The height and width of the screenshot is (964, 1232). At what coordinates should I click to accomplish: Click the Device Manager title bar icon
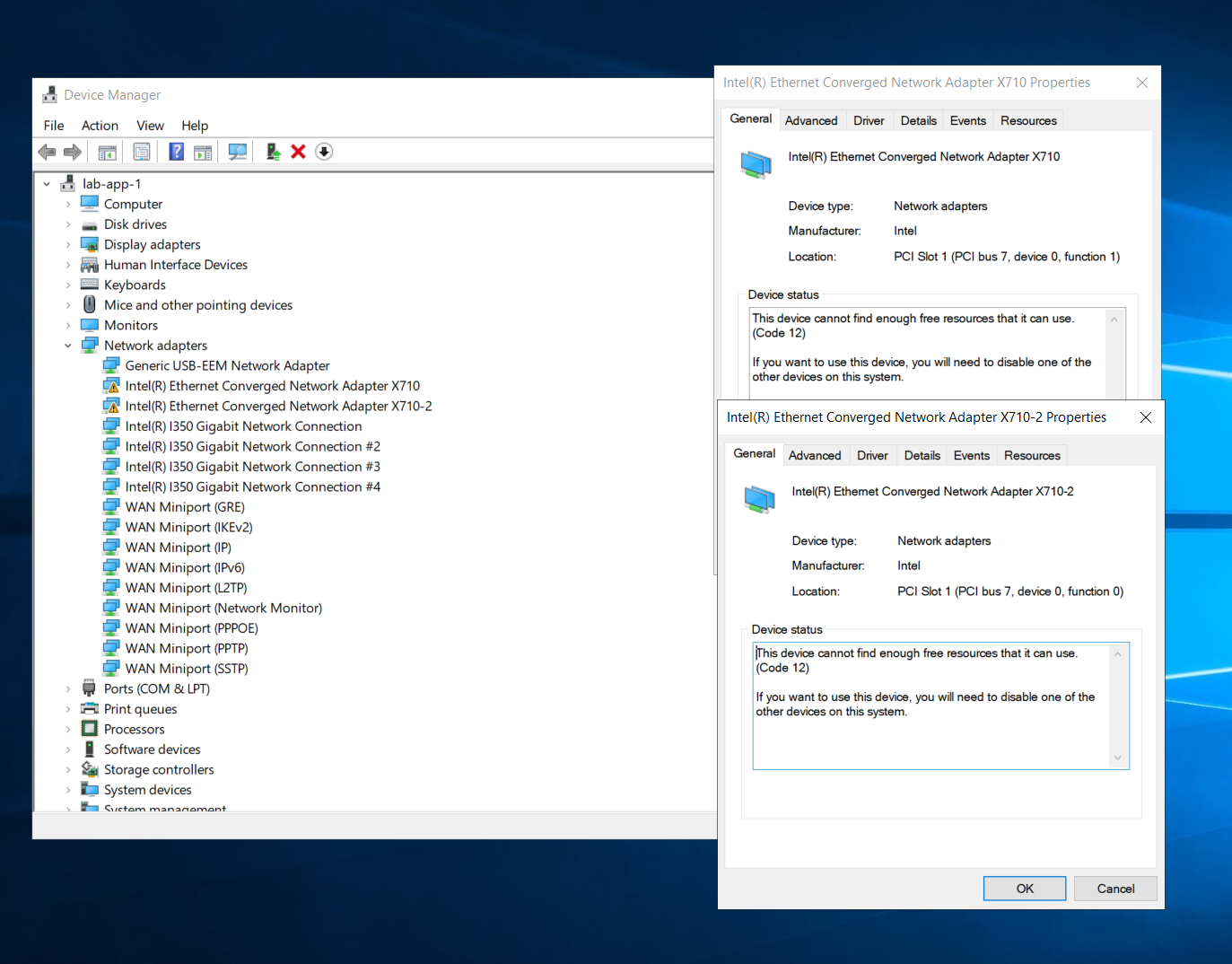(x=49, y=94)
